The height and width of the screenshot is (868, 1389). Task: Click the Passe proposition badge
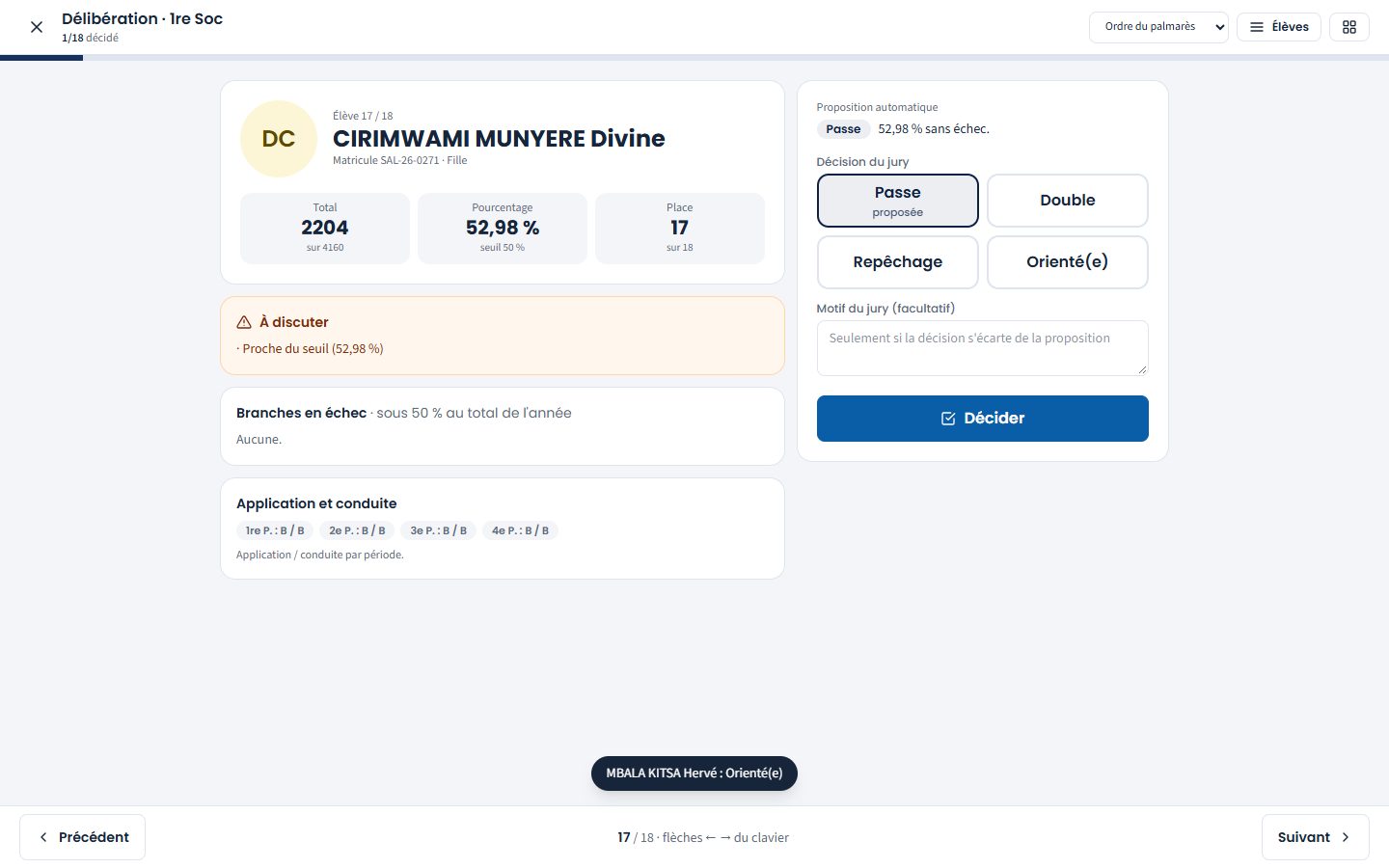coord(843,129)
